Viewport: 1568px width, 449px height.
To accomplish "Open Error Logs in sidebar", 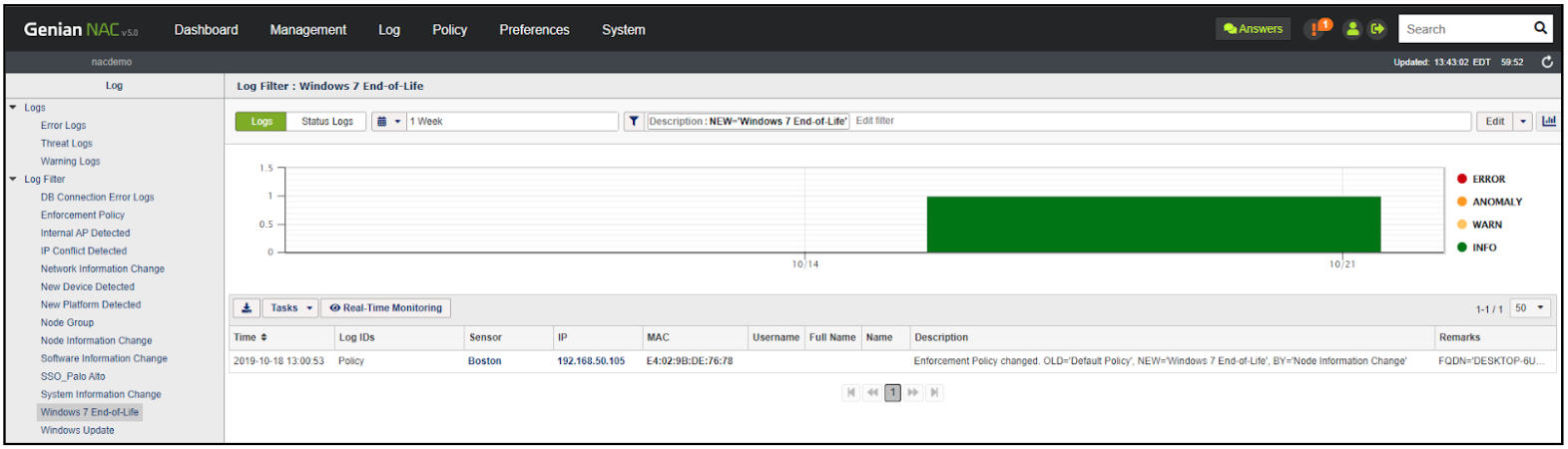I will tap(63, 126).
